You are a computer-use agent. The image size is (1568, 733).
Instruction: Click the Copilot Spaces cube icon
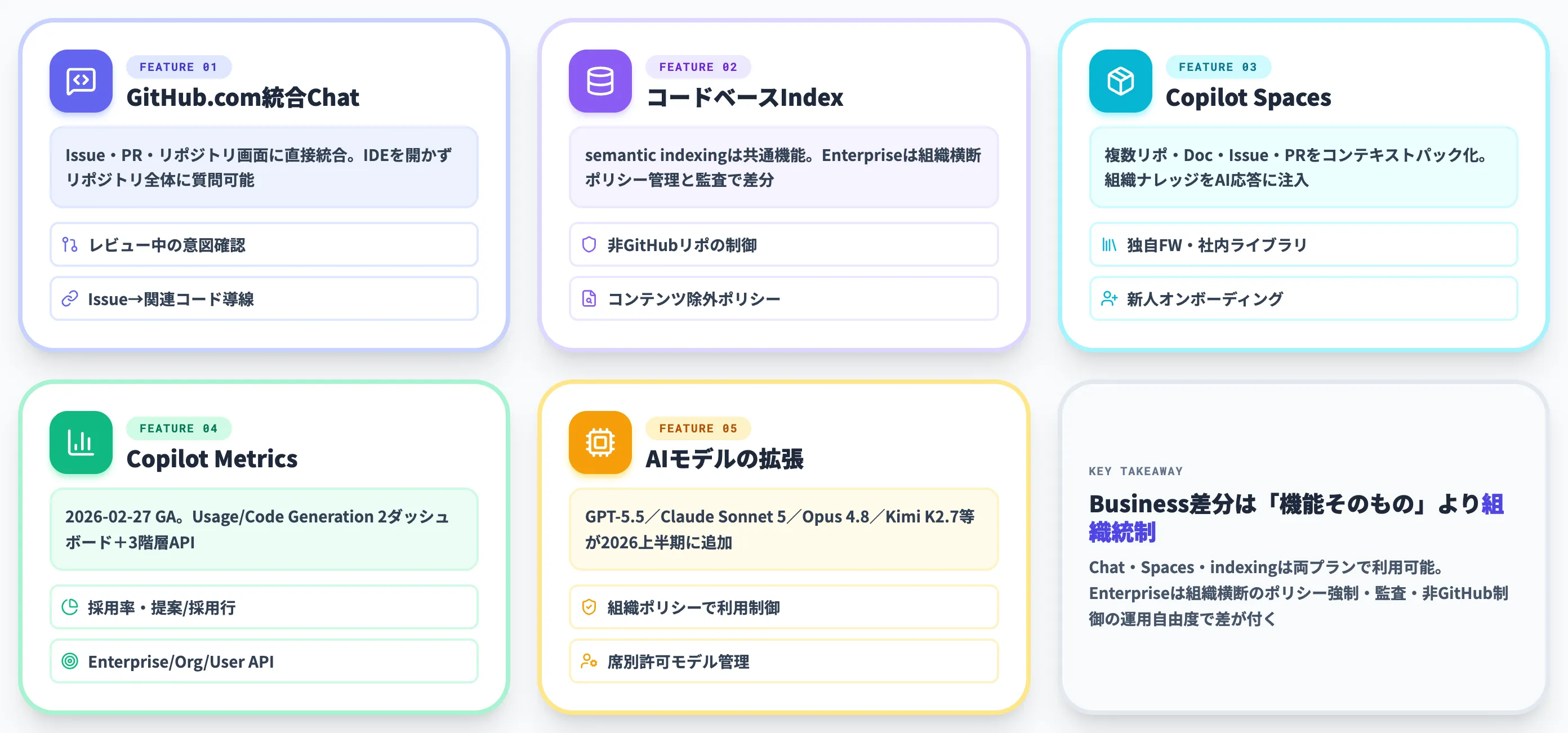click(1121, 81)
